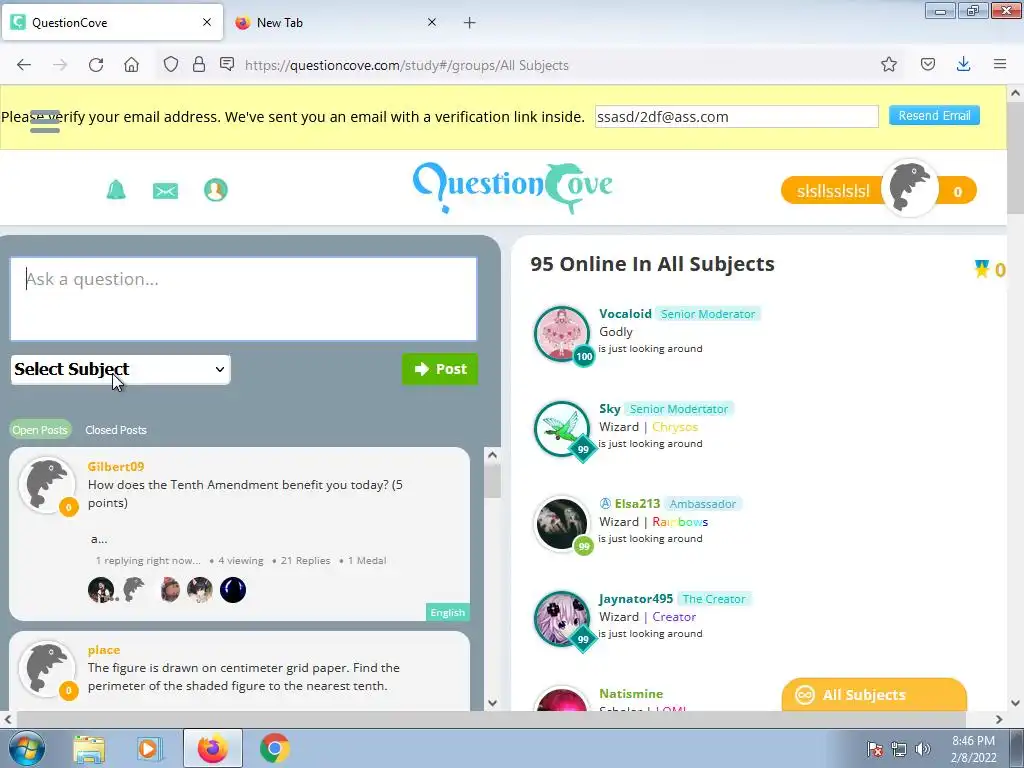Open the browser downloads panel
The image size is (1024, 768).
[x=963, y=64]
